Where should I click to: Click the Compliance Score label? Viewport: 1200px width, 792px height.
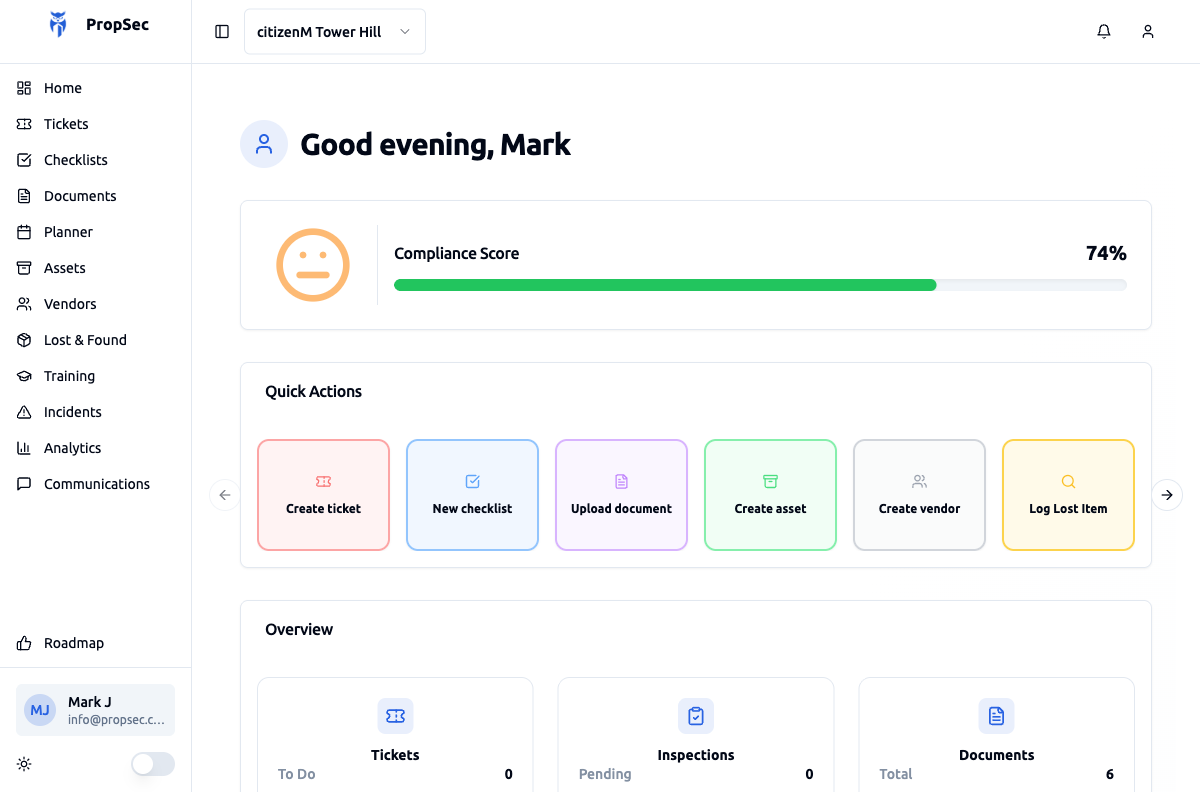[456, 253]
